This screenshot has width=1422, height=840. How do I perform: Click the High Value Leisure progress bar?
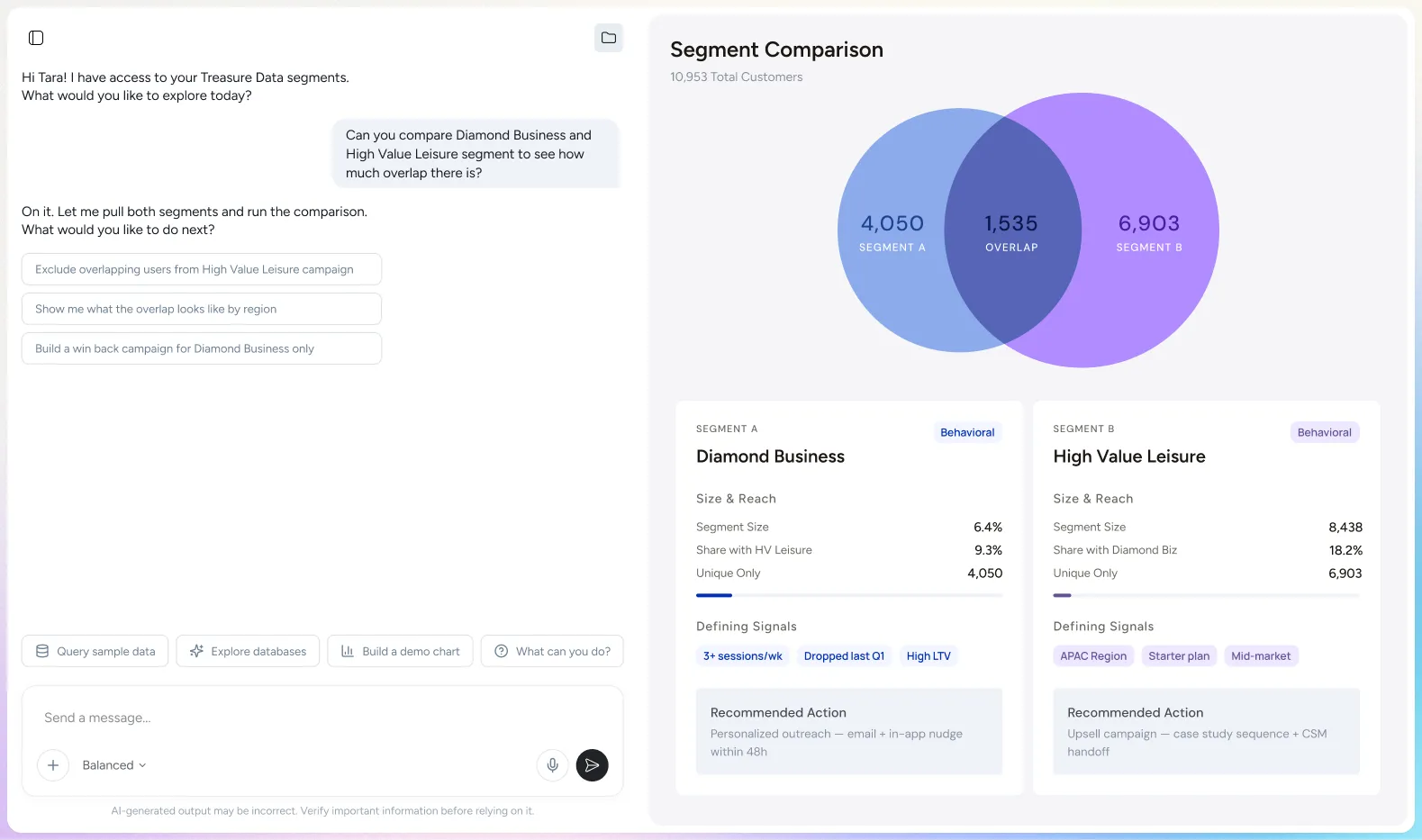(x=1206, y=595)
